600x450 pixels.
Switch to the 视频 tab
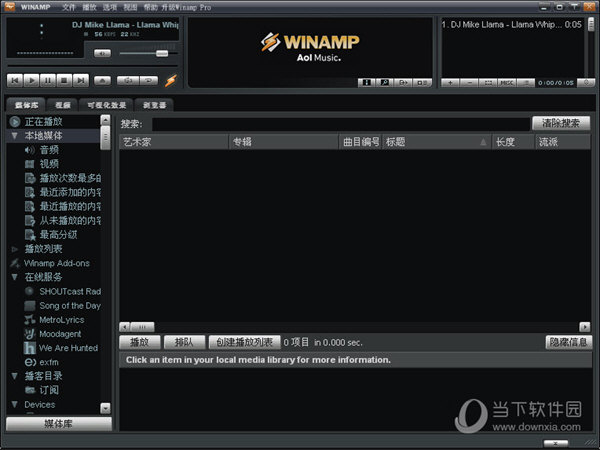[63, 105]
